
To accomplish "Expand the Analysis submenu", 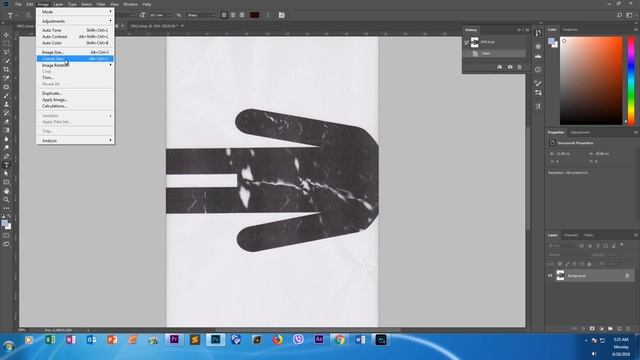I will (75, 140).
